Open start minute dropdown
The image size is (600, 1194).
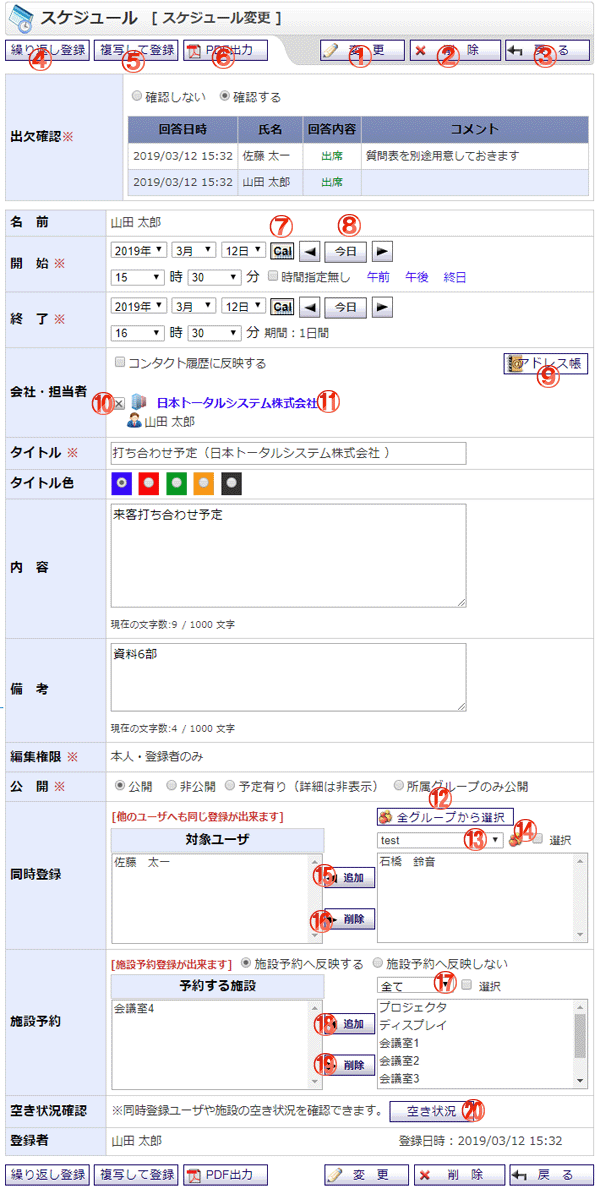215,276
